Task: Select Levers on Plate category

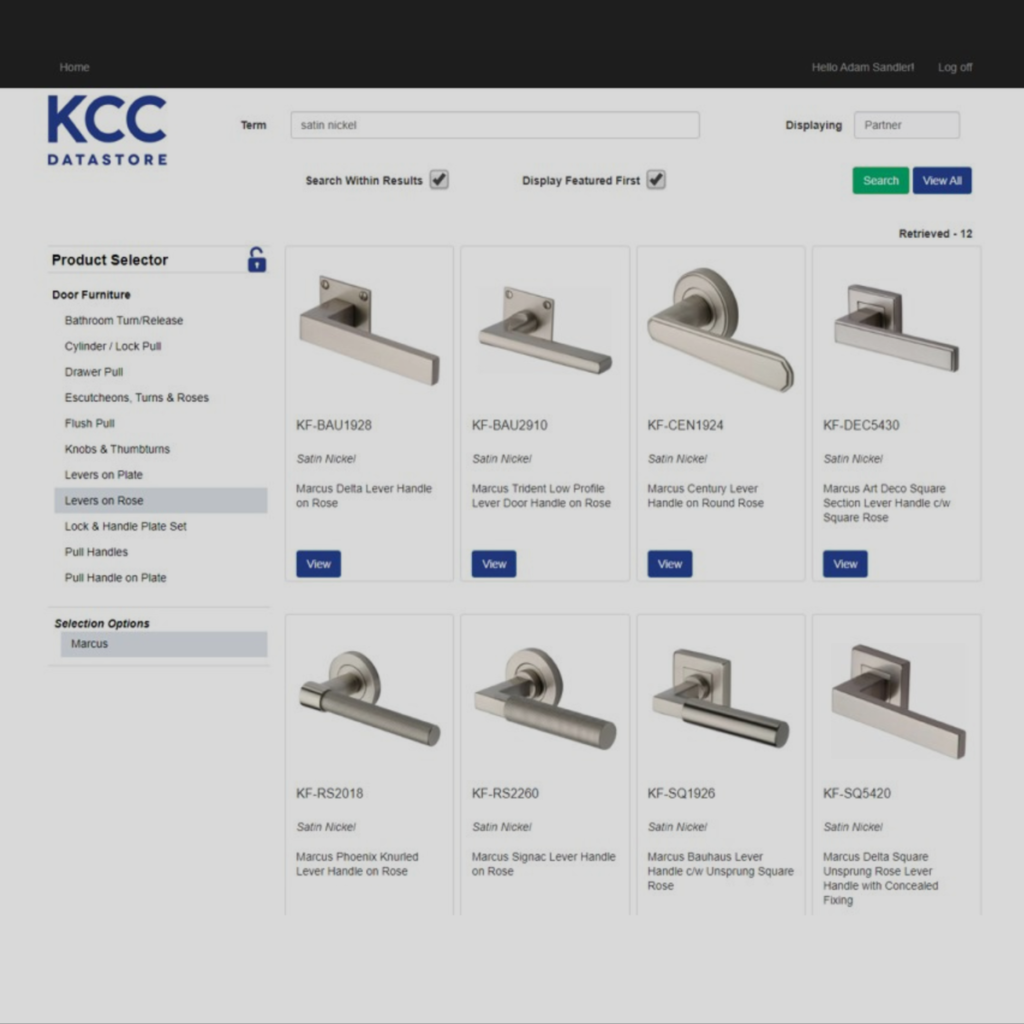Action: pos(103,475)
